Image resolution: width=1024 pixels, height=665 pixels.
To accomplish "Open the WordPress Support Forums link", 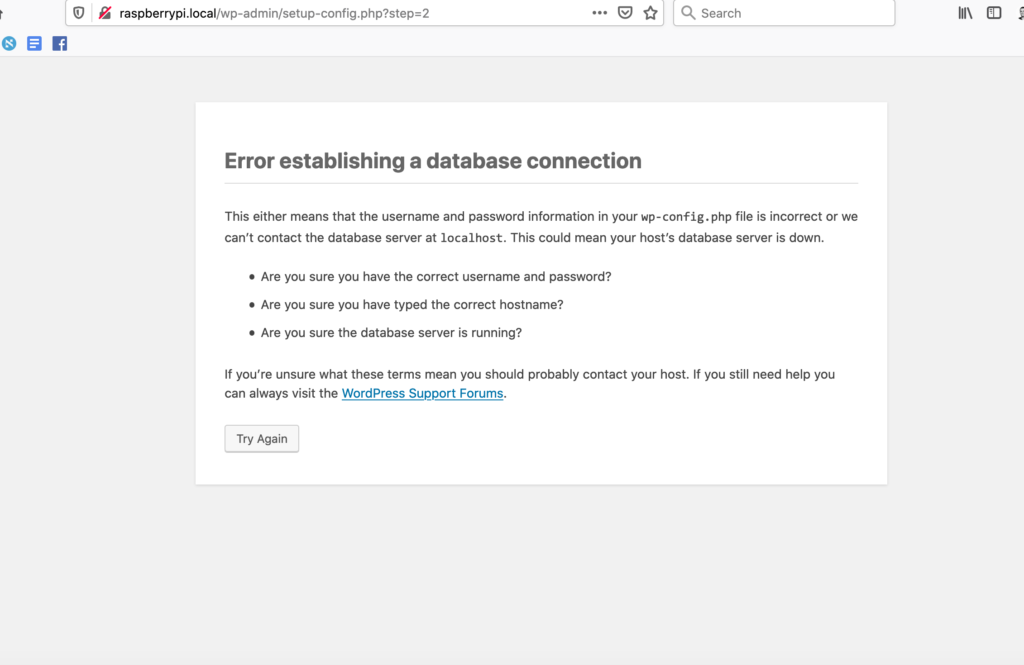I will pos(423,393).
